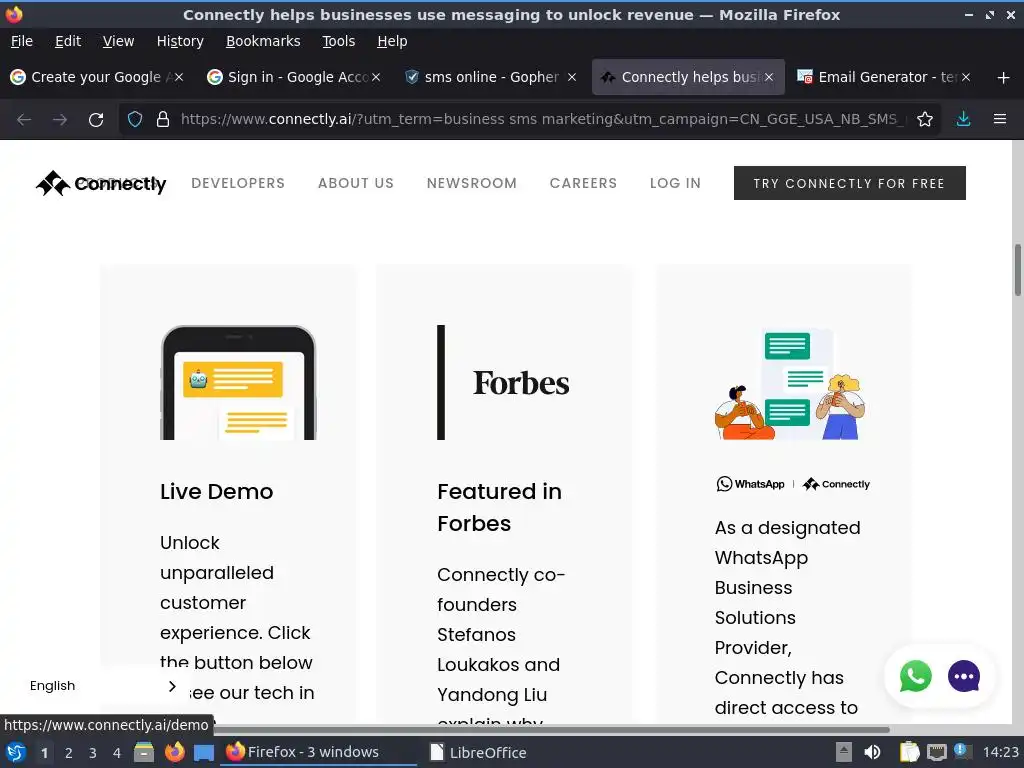Open 'Firefox - 3 windows' taskbar entry
The height and width of the screenshot is (768, 1024).
[x=318, y=752]
